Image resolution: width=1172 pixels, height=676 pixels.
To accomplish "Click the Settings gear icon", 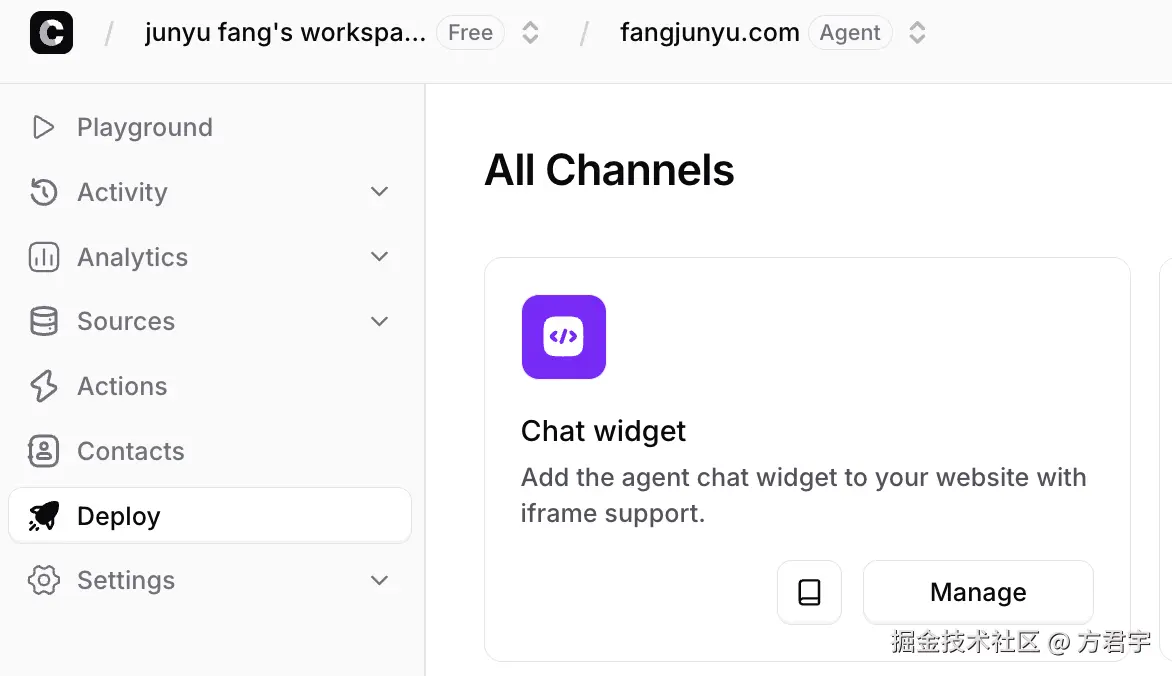I will pos(43,580).
